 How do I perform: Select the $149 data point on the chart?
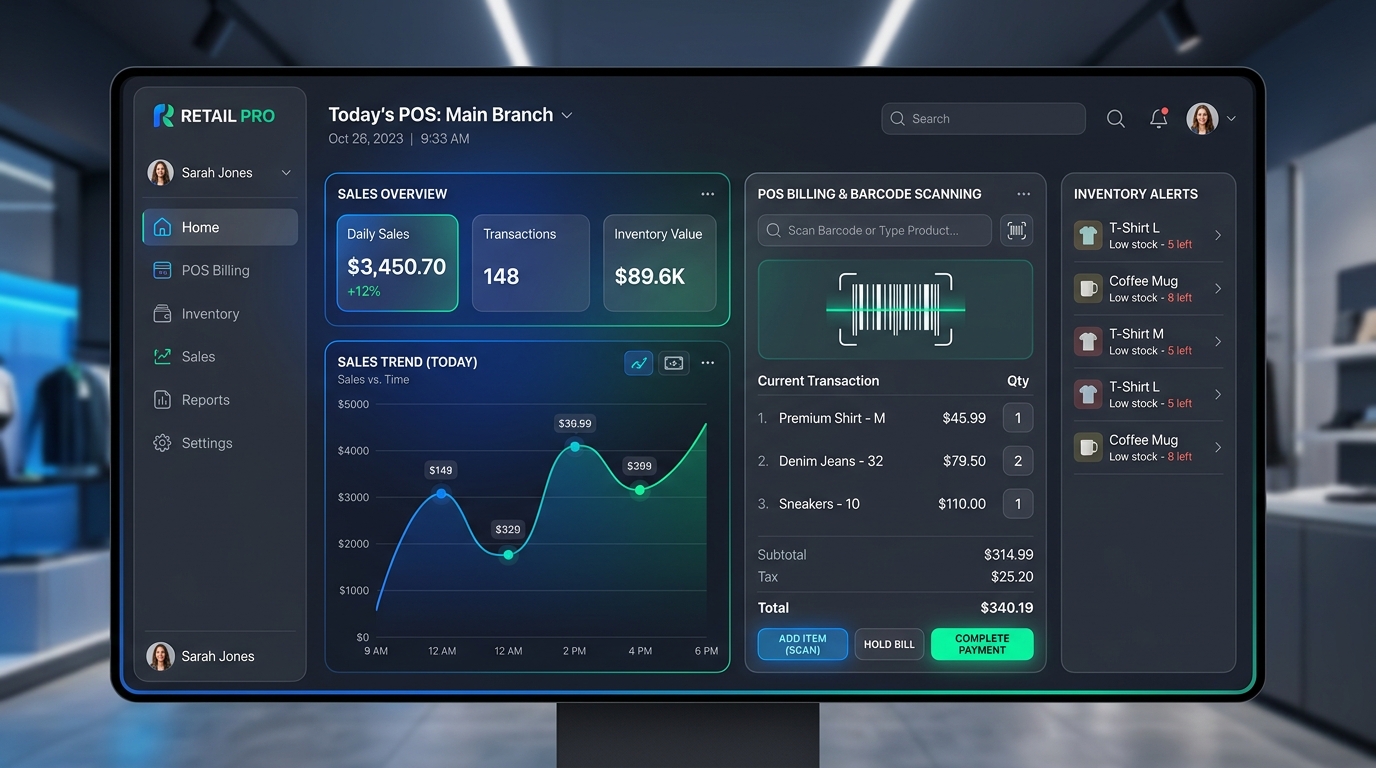tap(441, 493)
